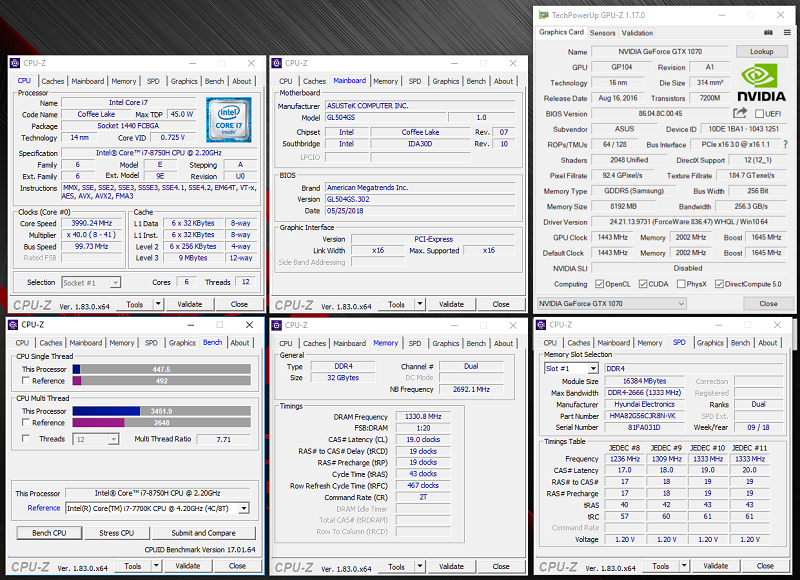
Task: Click the NB Frequency value 2692.1 MHz
Action: [x=471, y=389]
